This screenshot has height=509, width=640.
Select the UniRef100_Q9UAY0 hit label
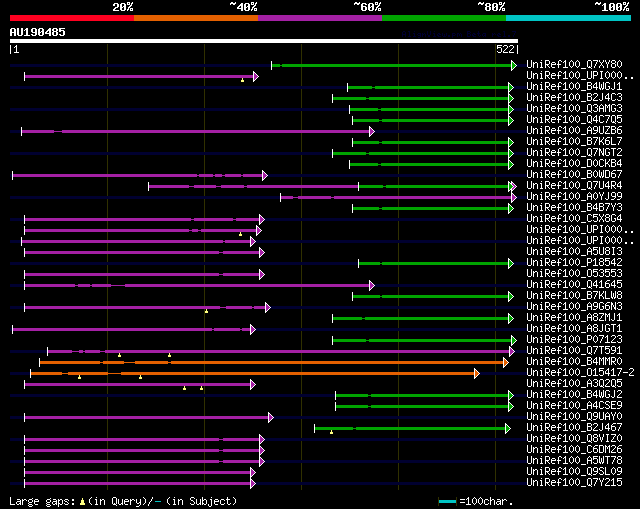click(x=574, y=417)
